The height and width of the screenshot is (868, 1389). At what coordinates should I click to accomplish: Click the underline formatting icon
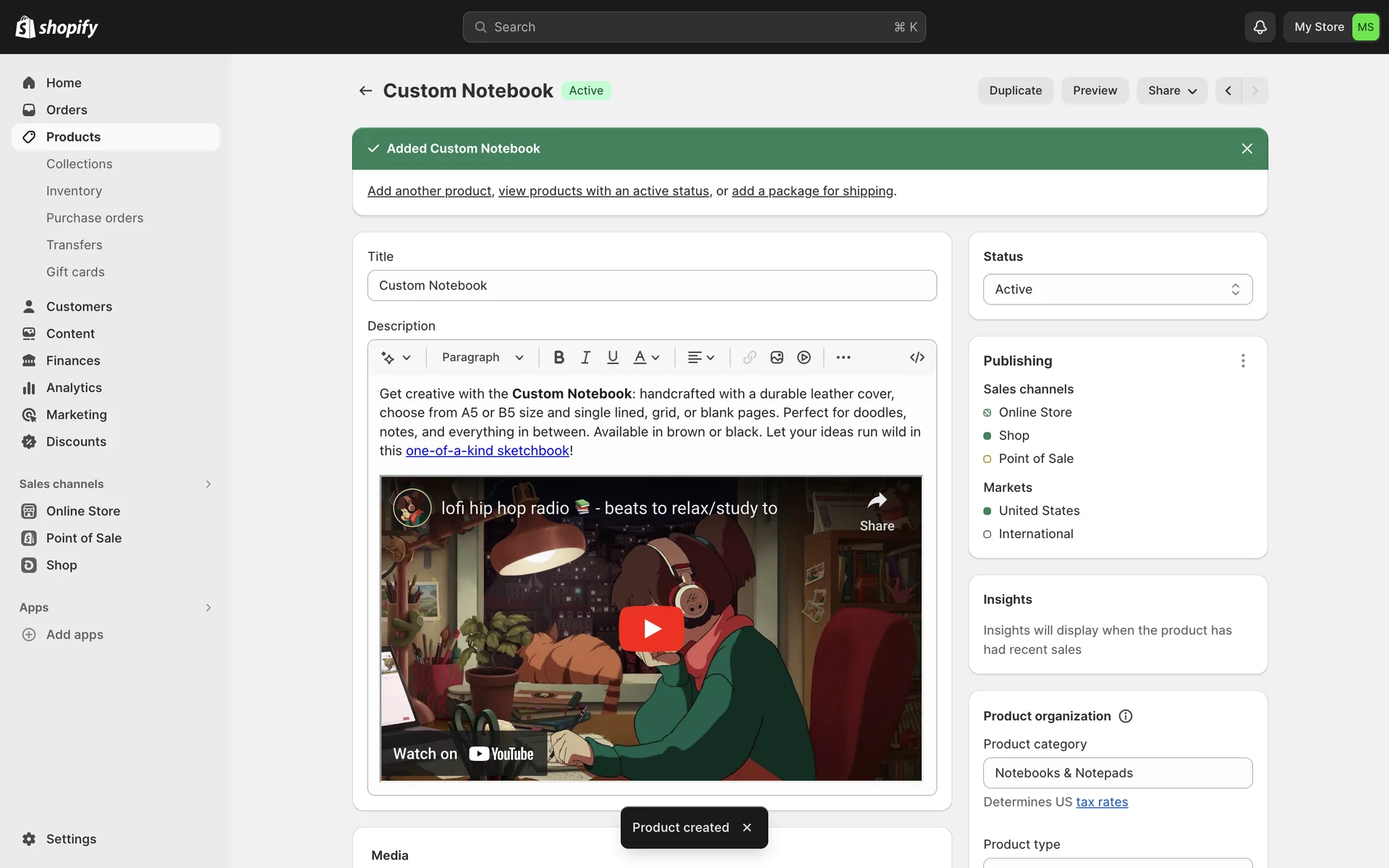click(613, 357)
